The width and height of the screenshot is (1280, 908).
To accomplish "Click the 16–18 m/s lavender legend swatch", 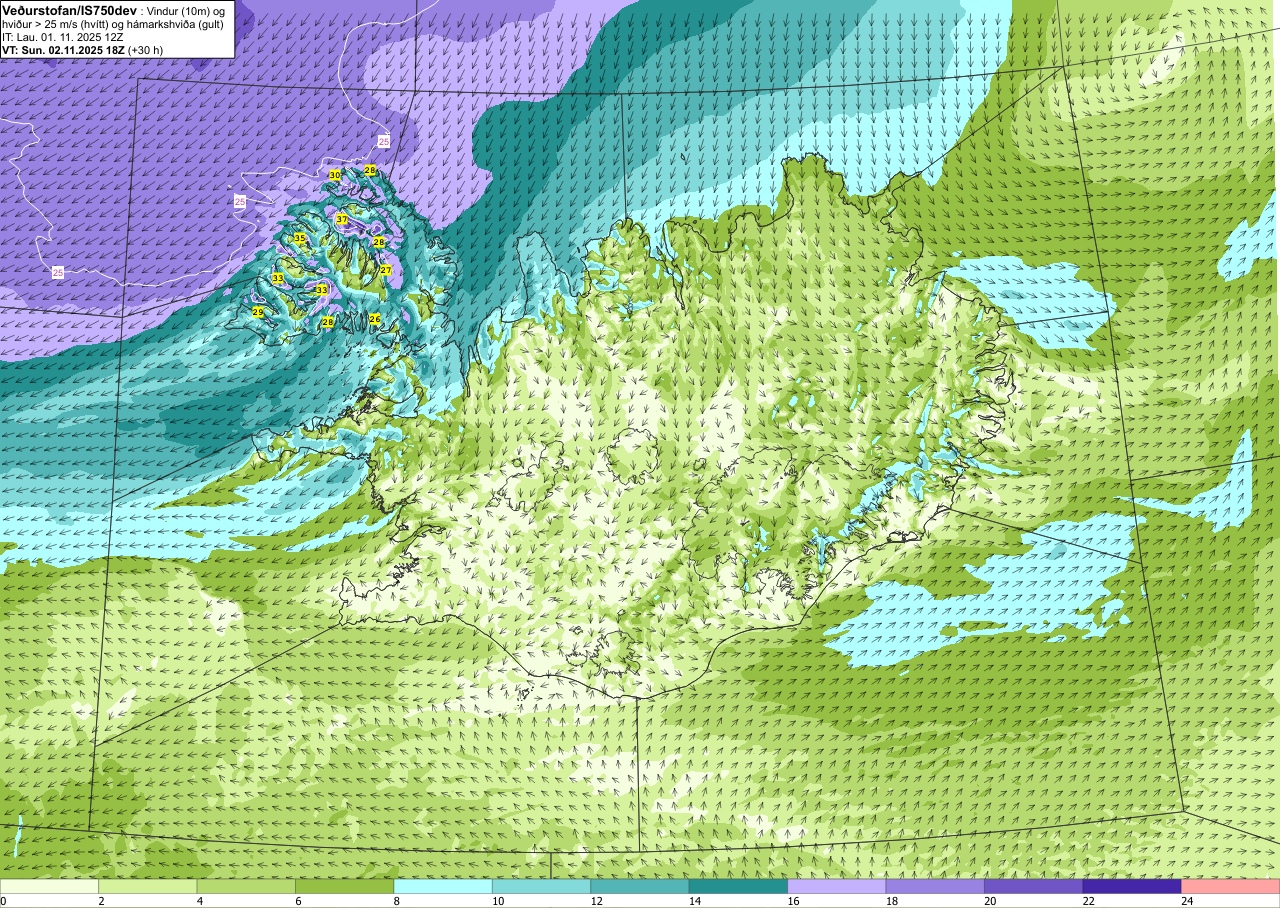I will [837, 886].
